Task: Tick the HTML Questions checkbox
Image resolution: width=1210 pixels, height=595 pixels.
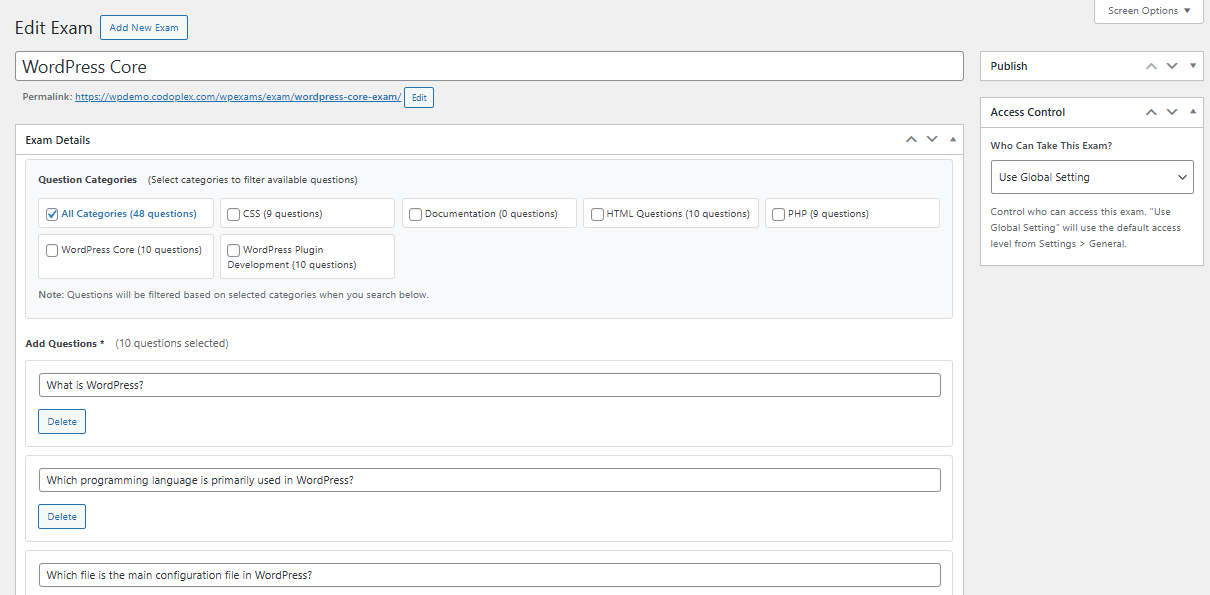Action: 597,214
